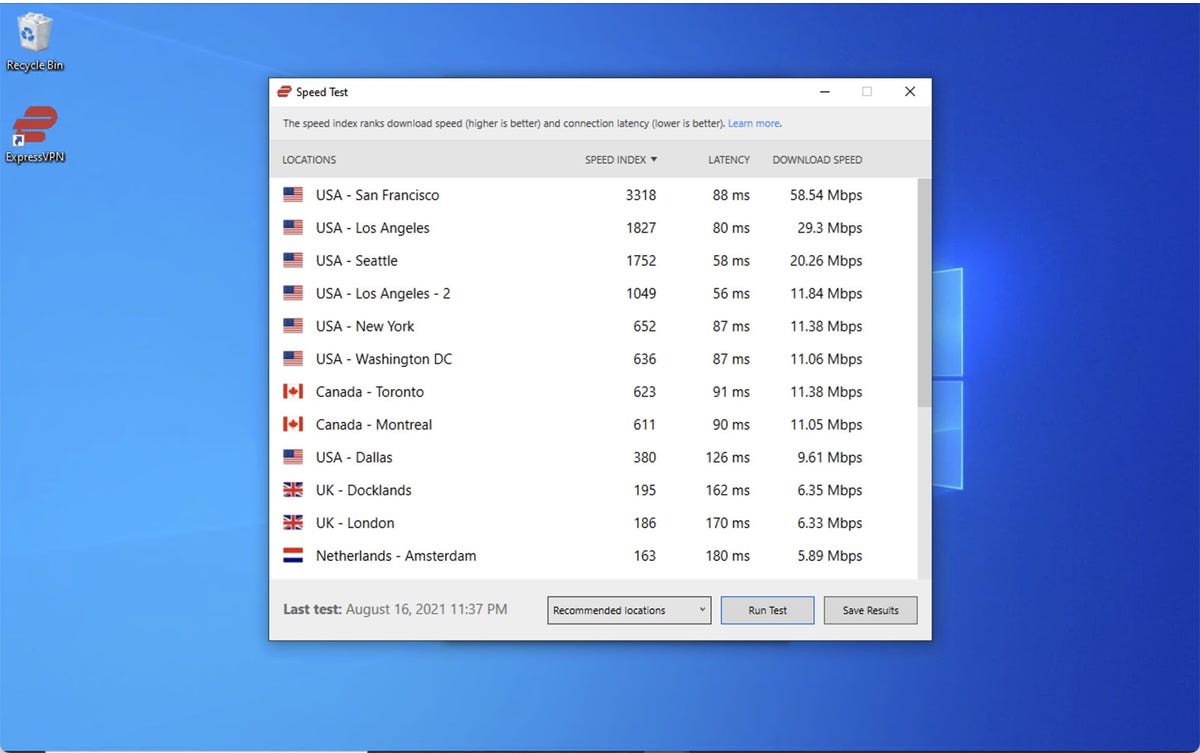Click the Save Results button

(x=870, y=610)
